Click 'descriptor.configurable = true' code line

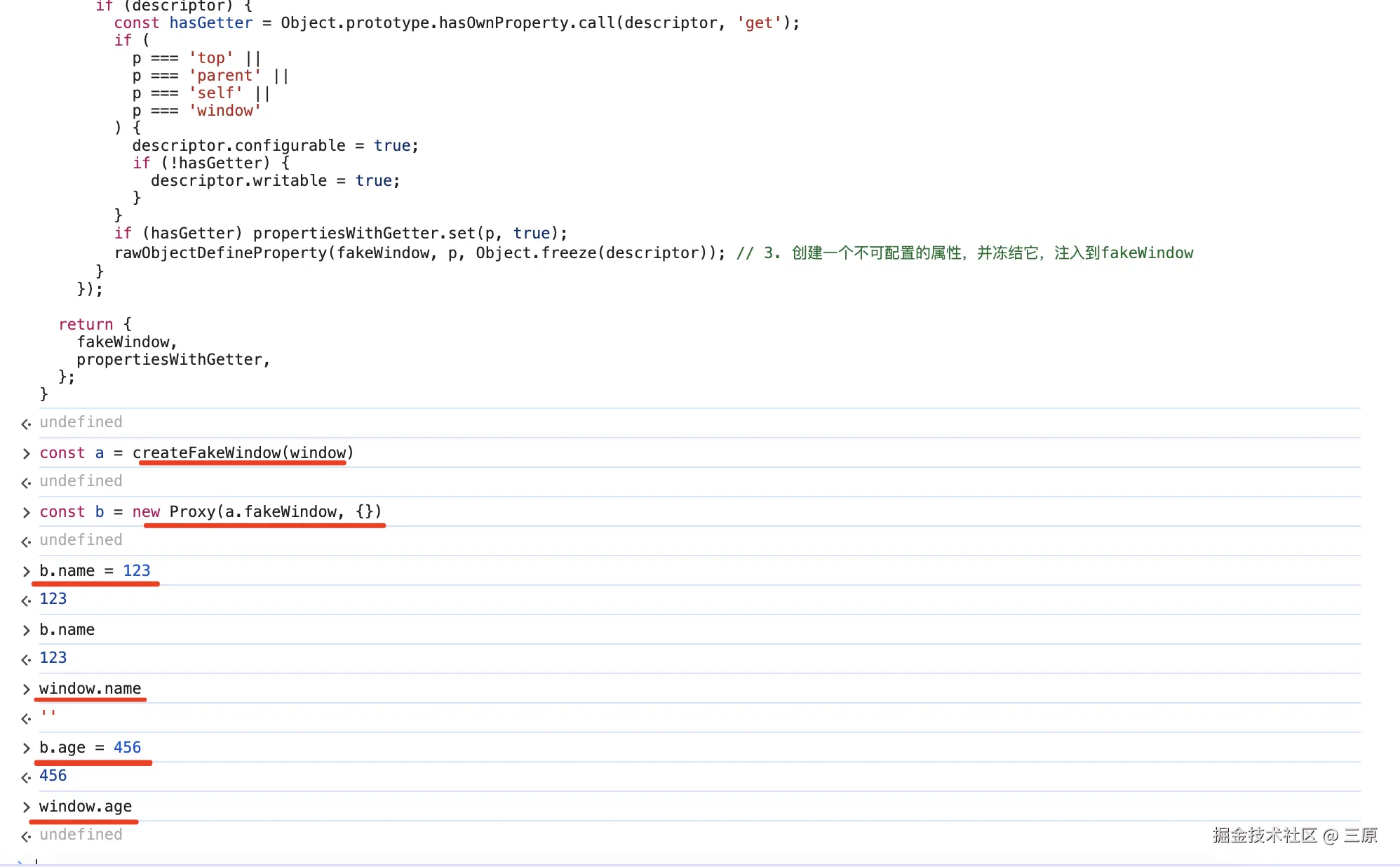(275, 146)
